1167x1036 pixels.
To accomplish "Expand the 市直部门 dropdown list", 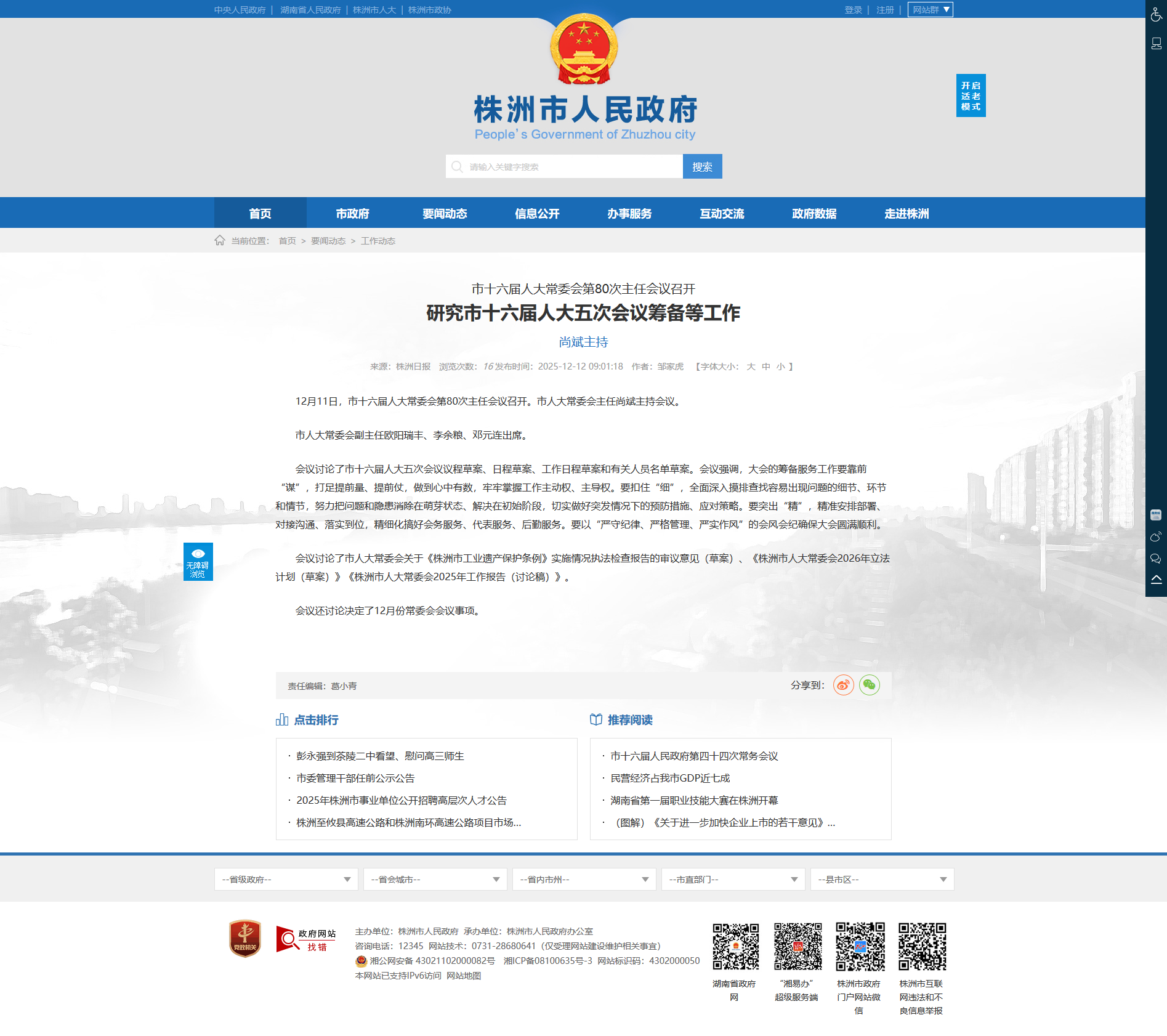I will 733,880.
